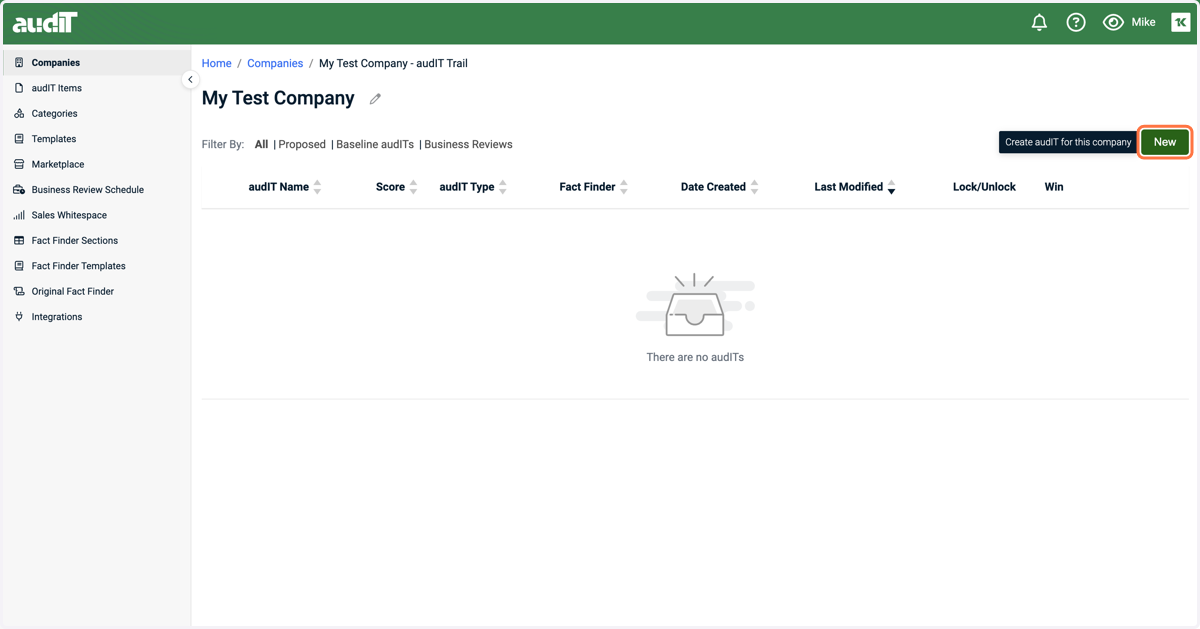The height and width of the screenshot is (629, 1200).
Task: Filter audITs by All
Action: click(x=261, y=144)
